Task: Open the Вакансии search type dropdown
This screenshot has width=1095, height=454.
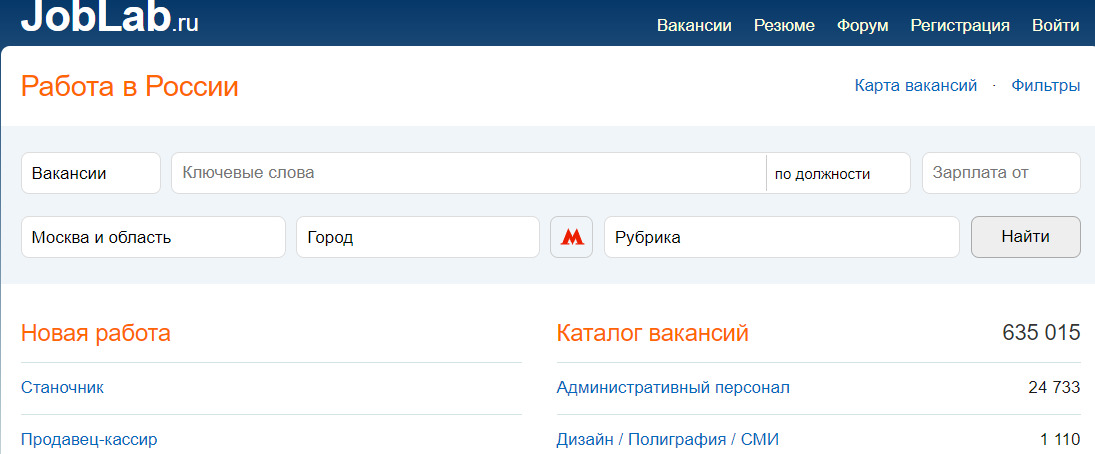Action: 90,173
